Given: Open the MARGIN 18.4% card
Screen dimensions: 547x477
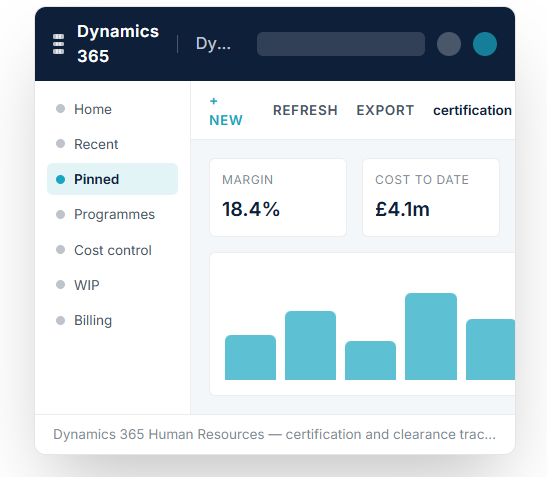Looking at the screenshot, I should [278, 197].
